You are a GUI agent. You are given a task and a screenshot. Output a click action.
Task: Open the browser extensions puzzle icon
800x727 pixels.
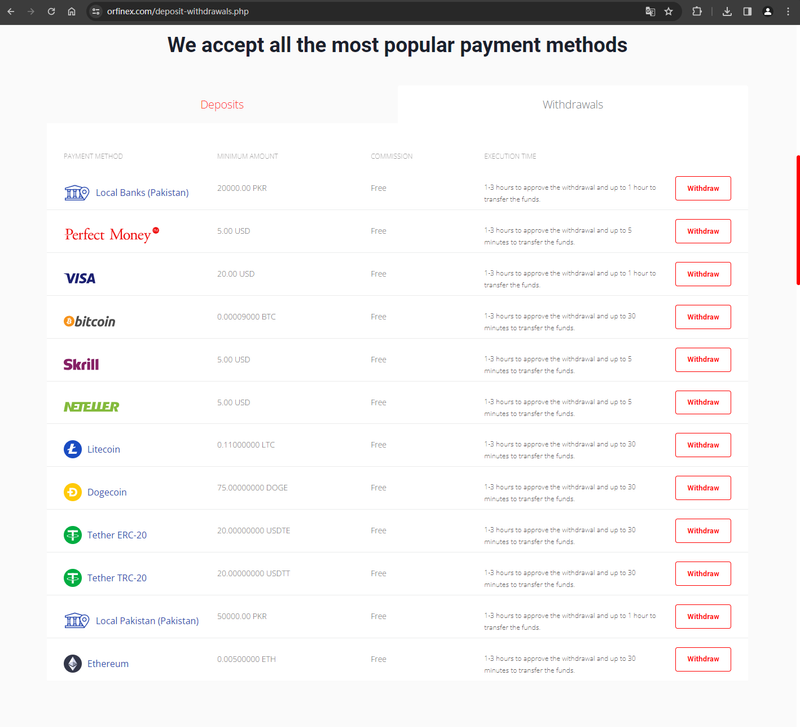pyautogui.click(x=697, y=11)
